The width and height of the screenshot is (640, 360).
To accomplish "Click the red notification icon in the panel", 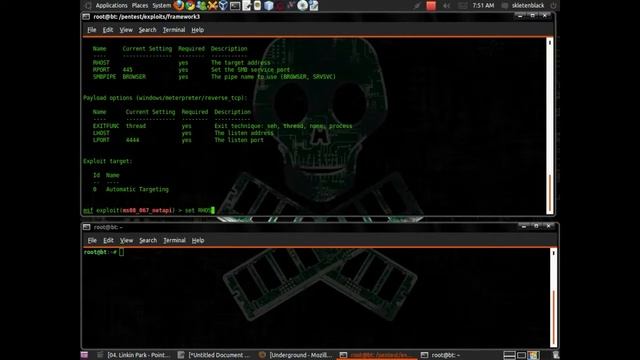I will 431,5.
